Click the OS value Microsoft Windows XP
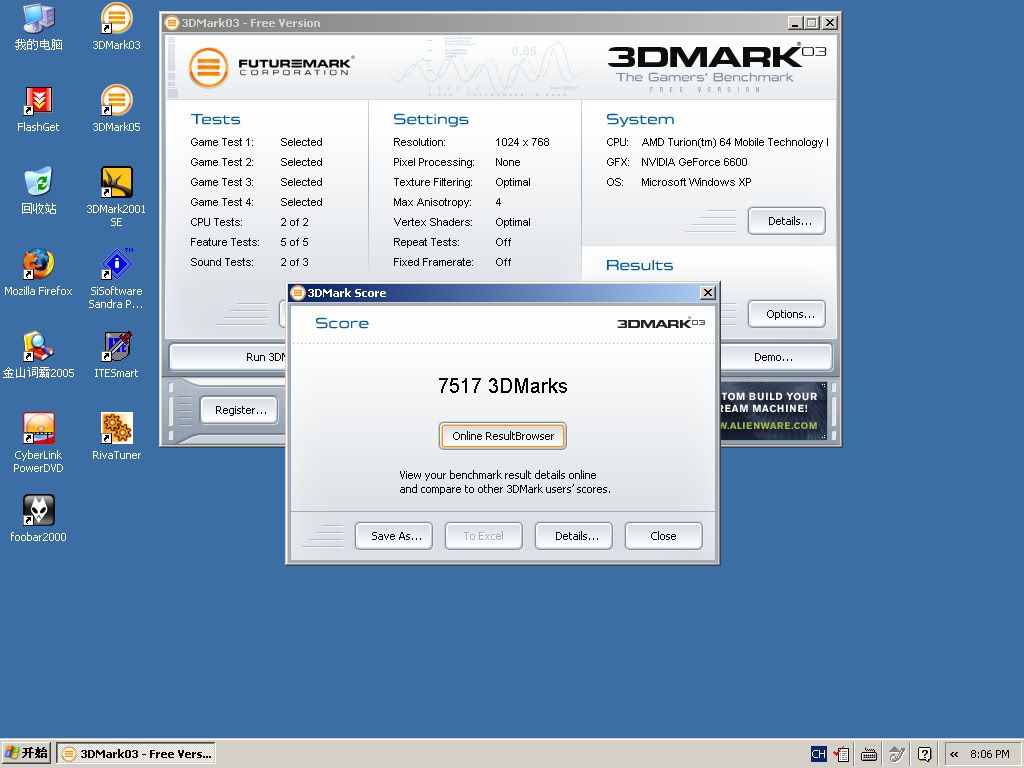 [x=696, y=182]
